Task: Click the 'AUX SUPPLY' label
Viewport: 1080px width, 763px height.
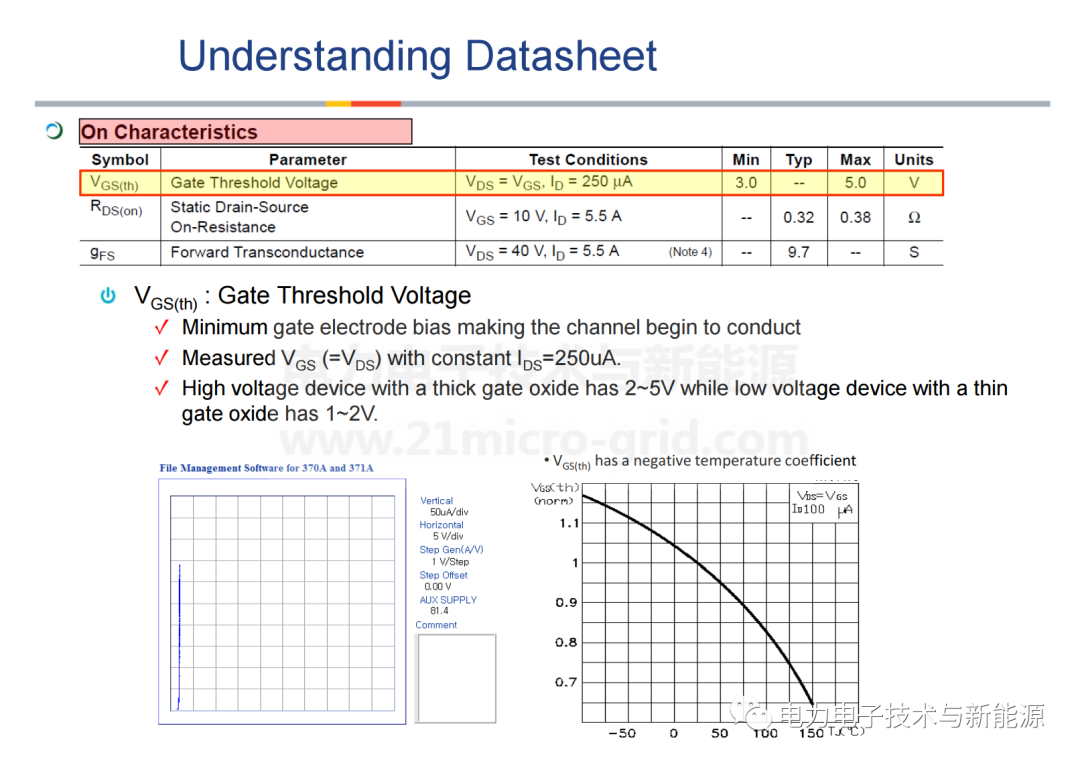Action: (x=448, y=600)
